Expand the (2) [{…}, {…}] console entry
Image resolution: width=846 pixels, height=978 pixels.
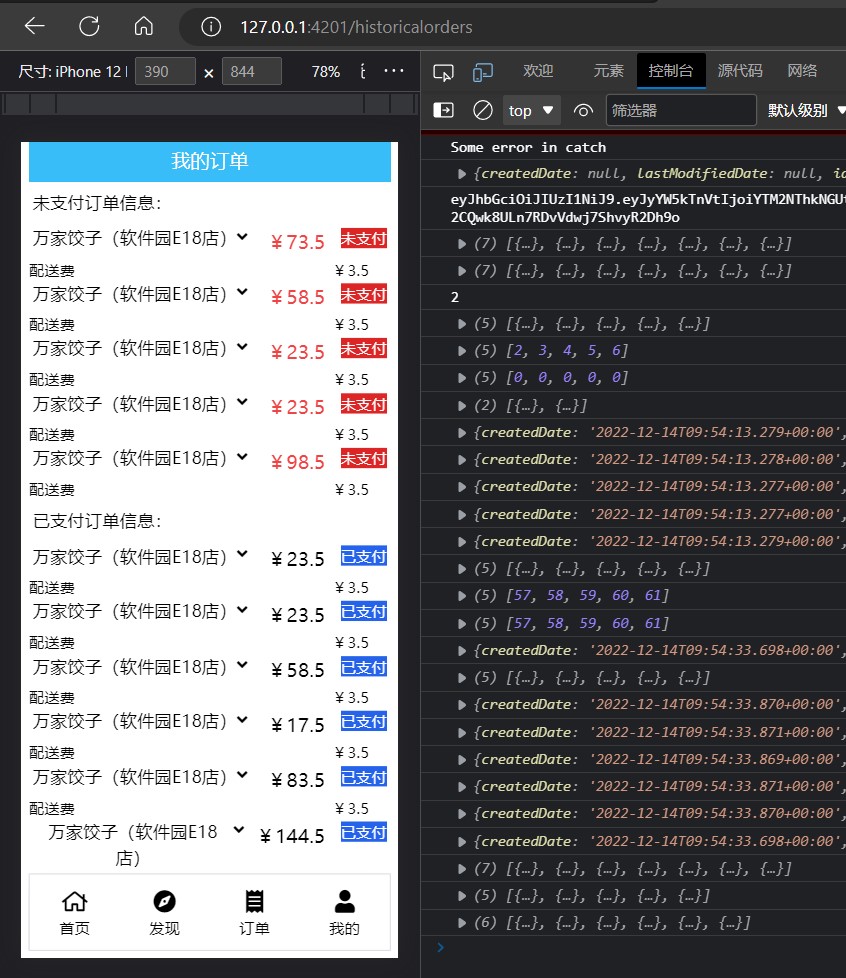tap(462, 406)
